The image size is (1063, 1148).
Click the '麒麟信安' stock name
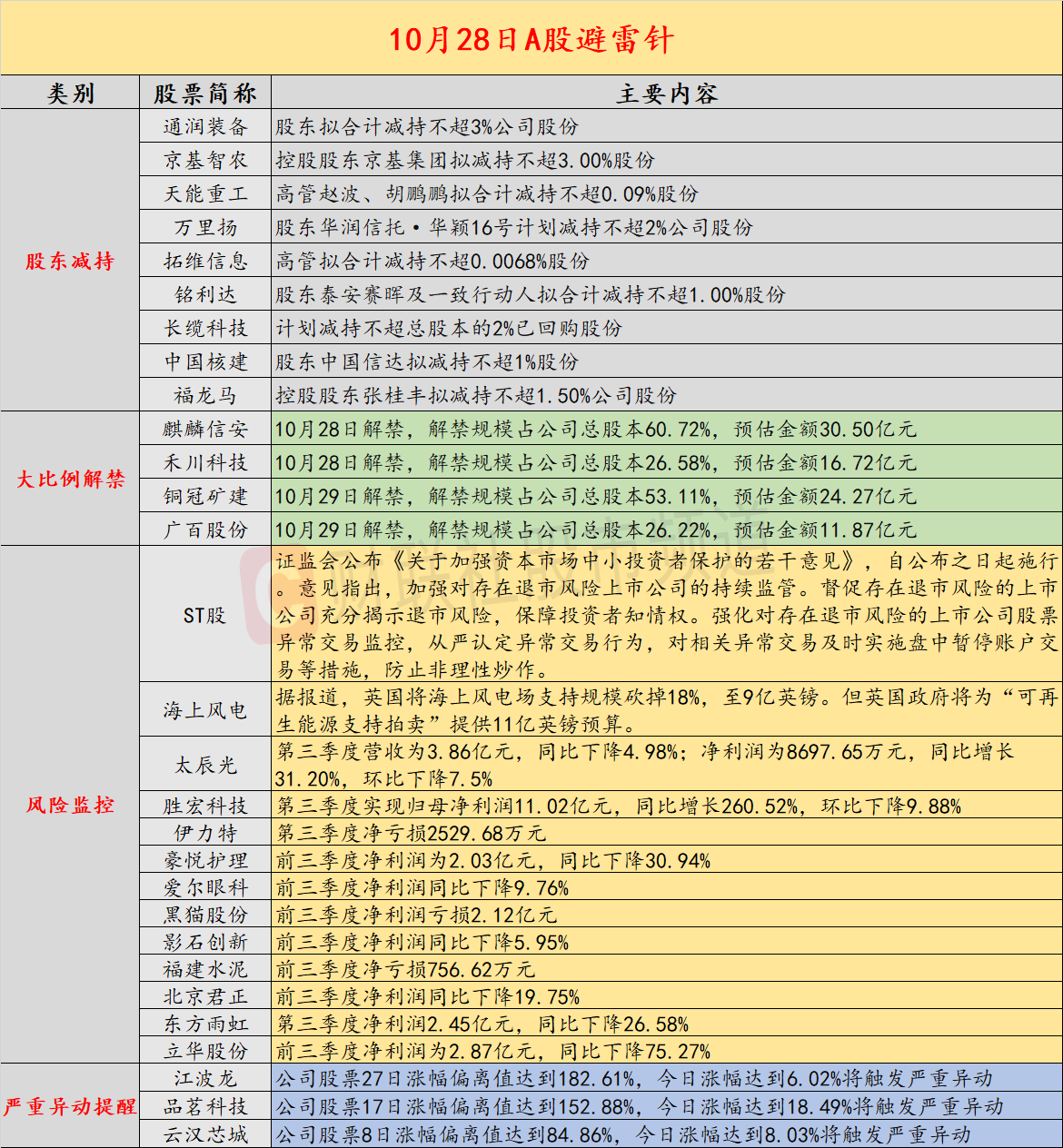[x=205, y=429]
